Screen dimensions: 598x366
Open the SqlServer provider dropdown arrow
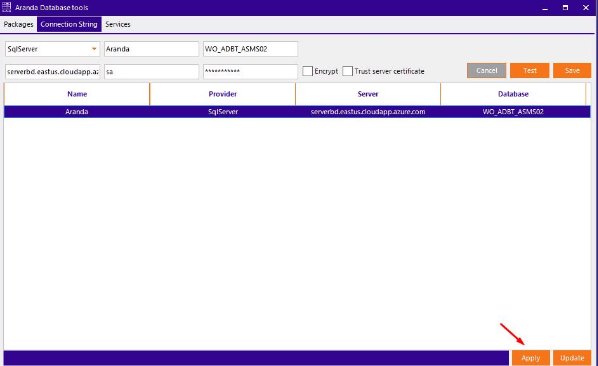[94, 49]
